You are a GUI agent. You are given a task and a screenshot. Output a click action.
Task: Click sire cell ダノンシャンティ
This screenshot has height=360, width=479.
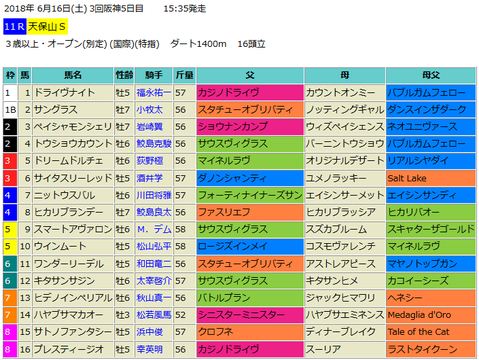pos(250,178)
